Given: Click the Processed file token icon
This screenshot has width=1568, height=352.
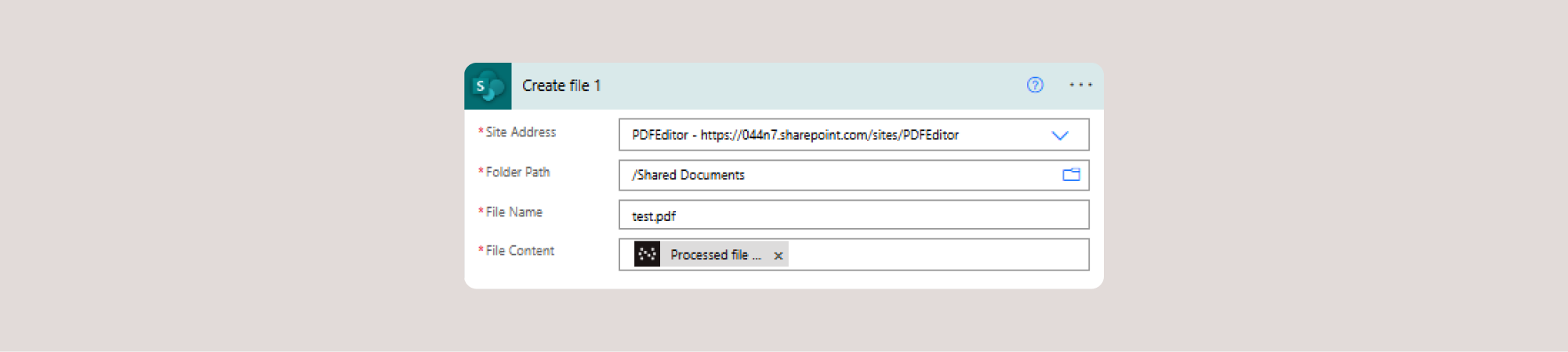Looking at the screenshot, I should pos(647,255).
